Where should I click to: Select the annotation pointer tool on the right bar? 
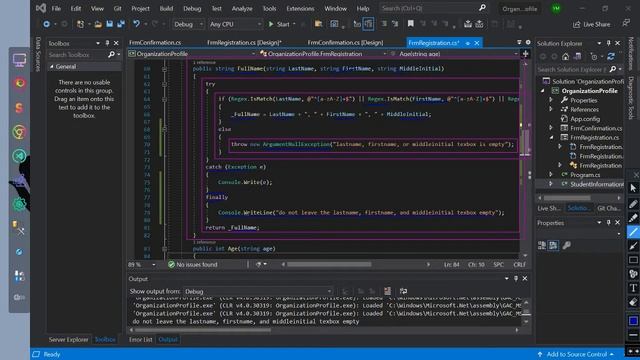tap(633, 189)
